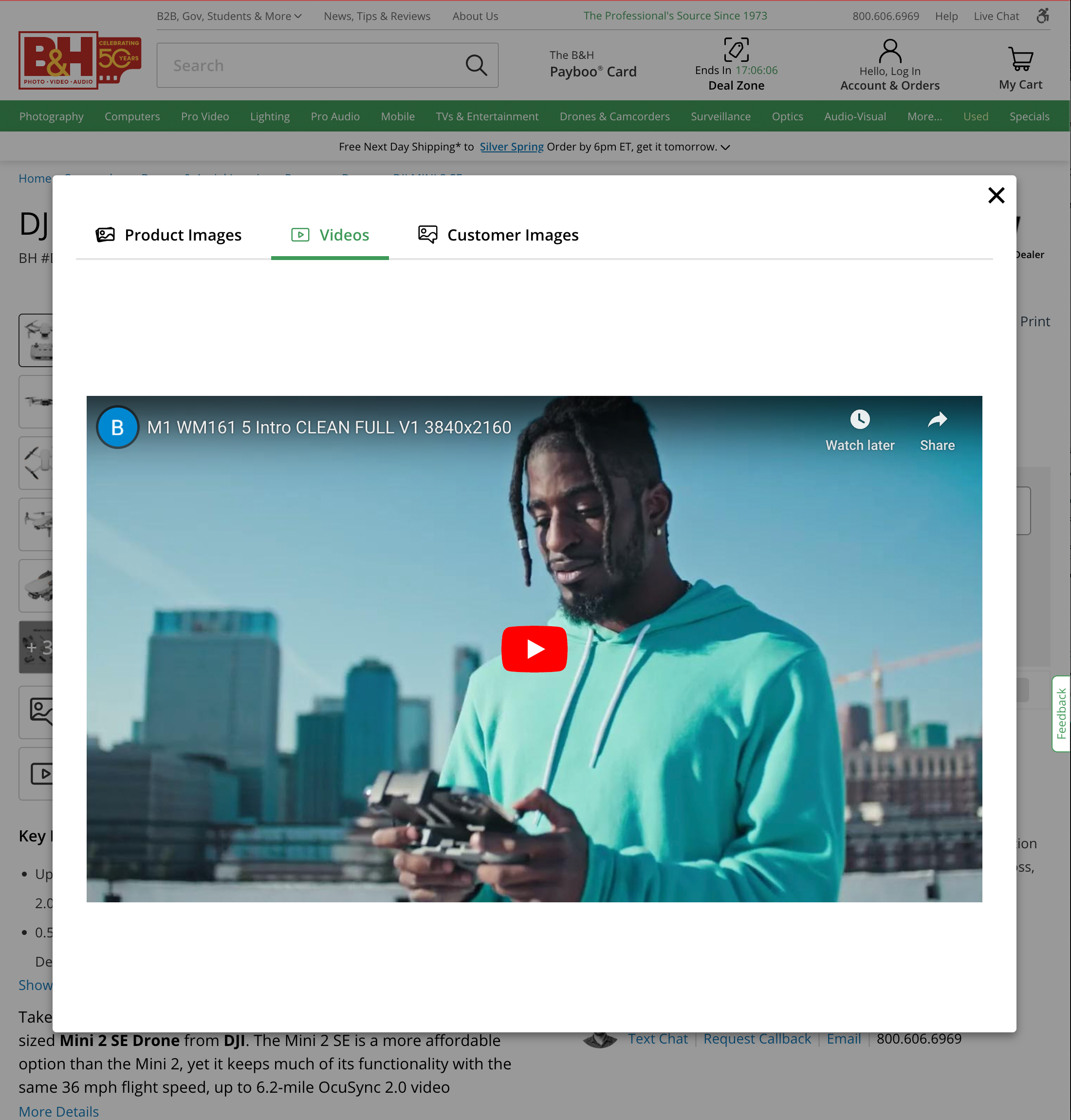Screen dimensions: 1071x1120
Task: Play the drone intro video
Action: (534, 648)
